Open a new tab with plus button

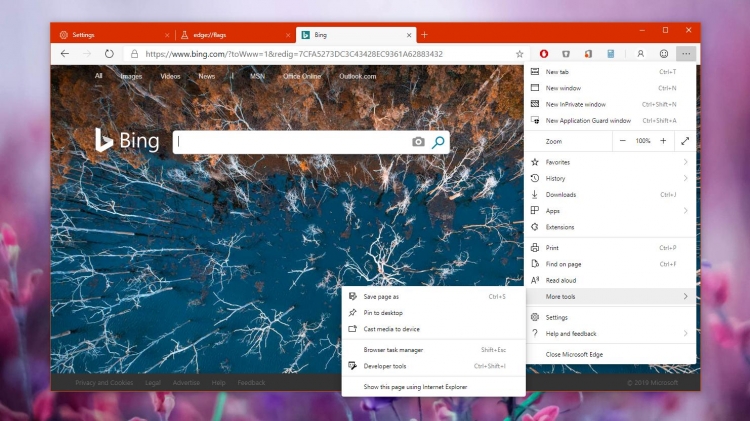point(424,34)
